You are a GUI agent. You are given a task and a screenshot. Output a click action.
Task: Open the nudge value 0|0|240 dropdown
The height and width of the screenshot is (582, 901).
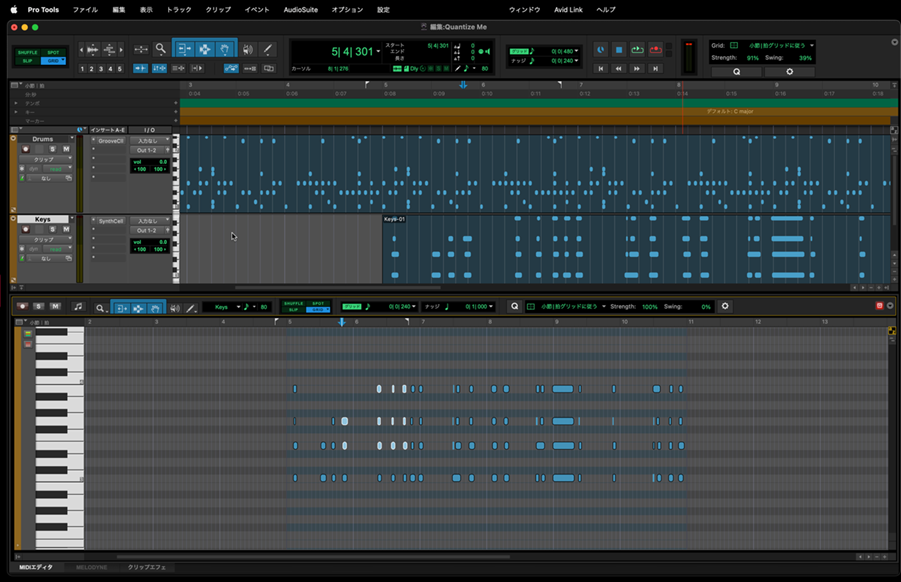coord(576,60)
